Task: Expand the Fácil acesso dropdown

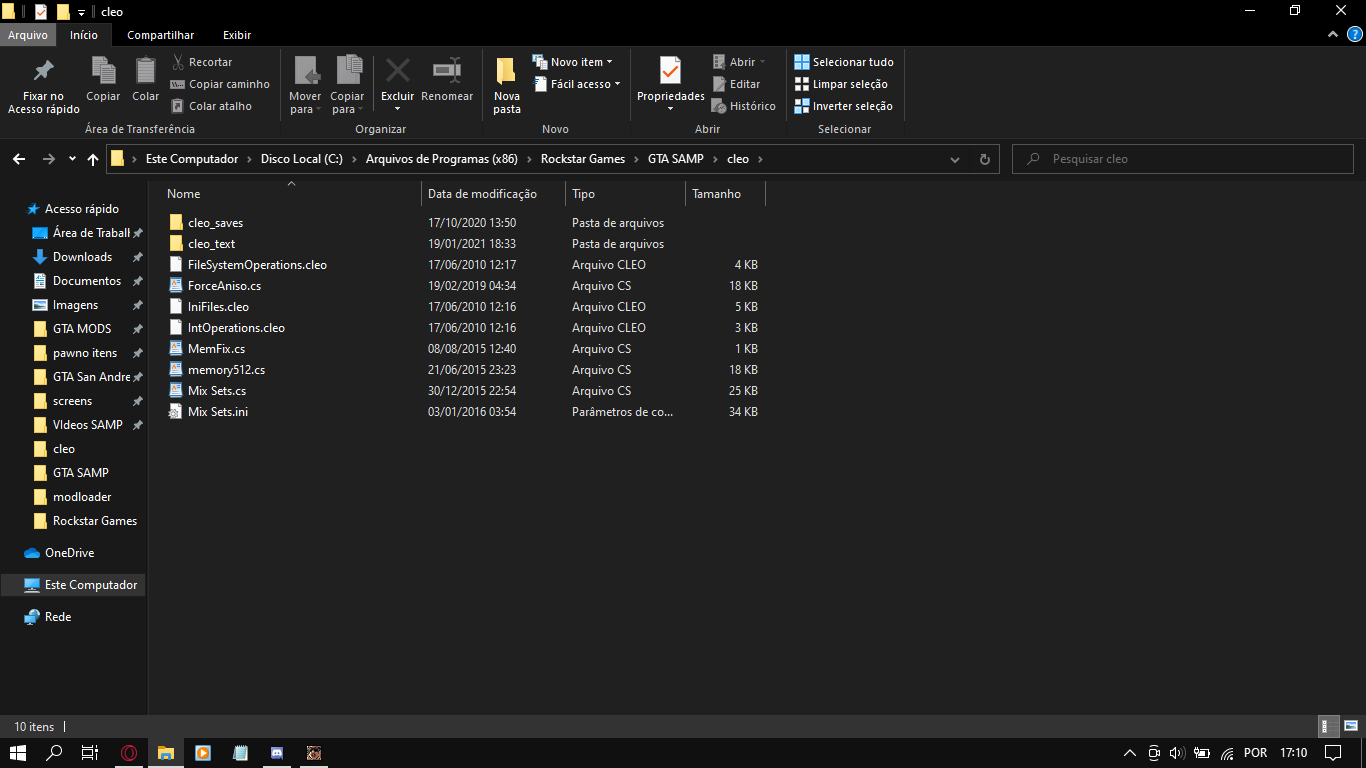Action: point(576,84)
